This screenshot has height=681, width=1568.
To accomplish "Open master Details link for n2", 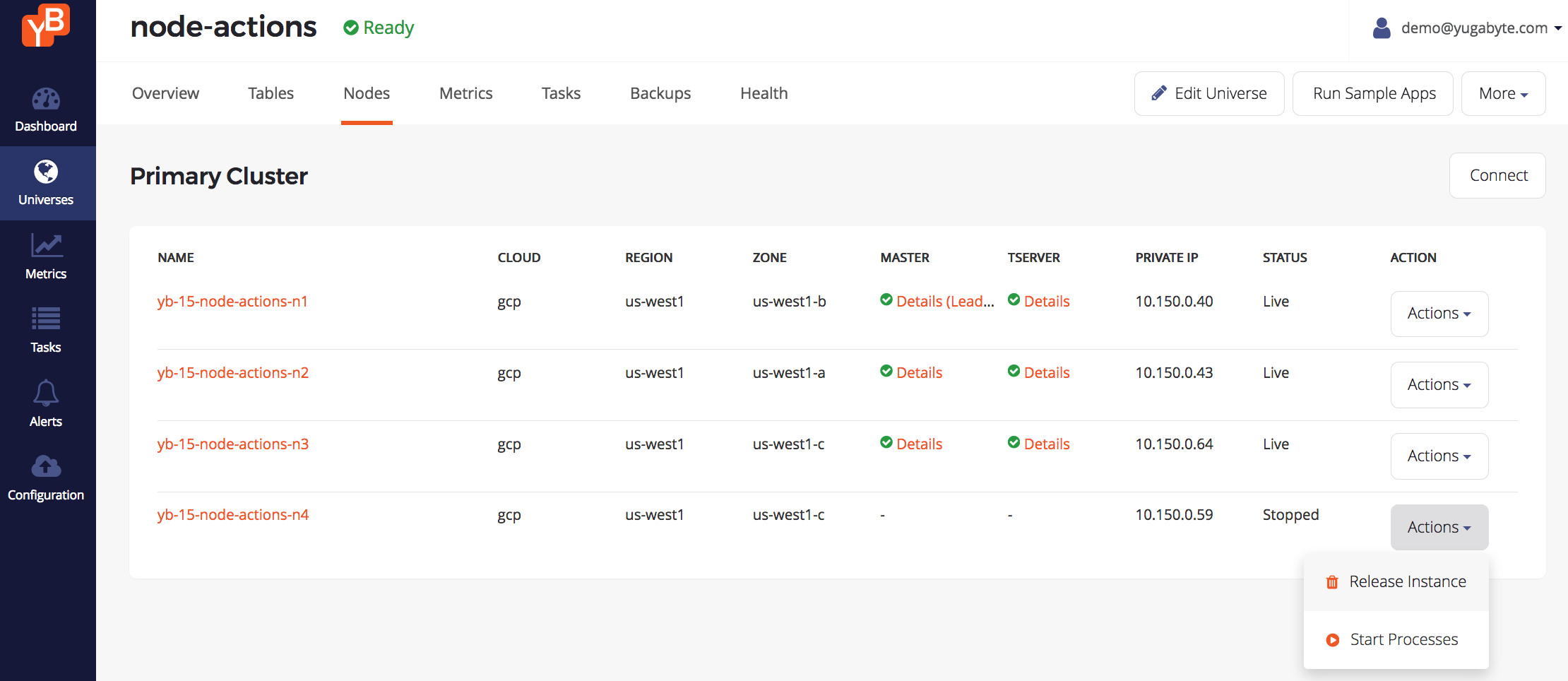I will [920, 373].
